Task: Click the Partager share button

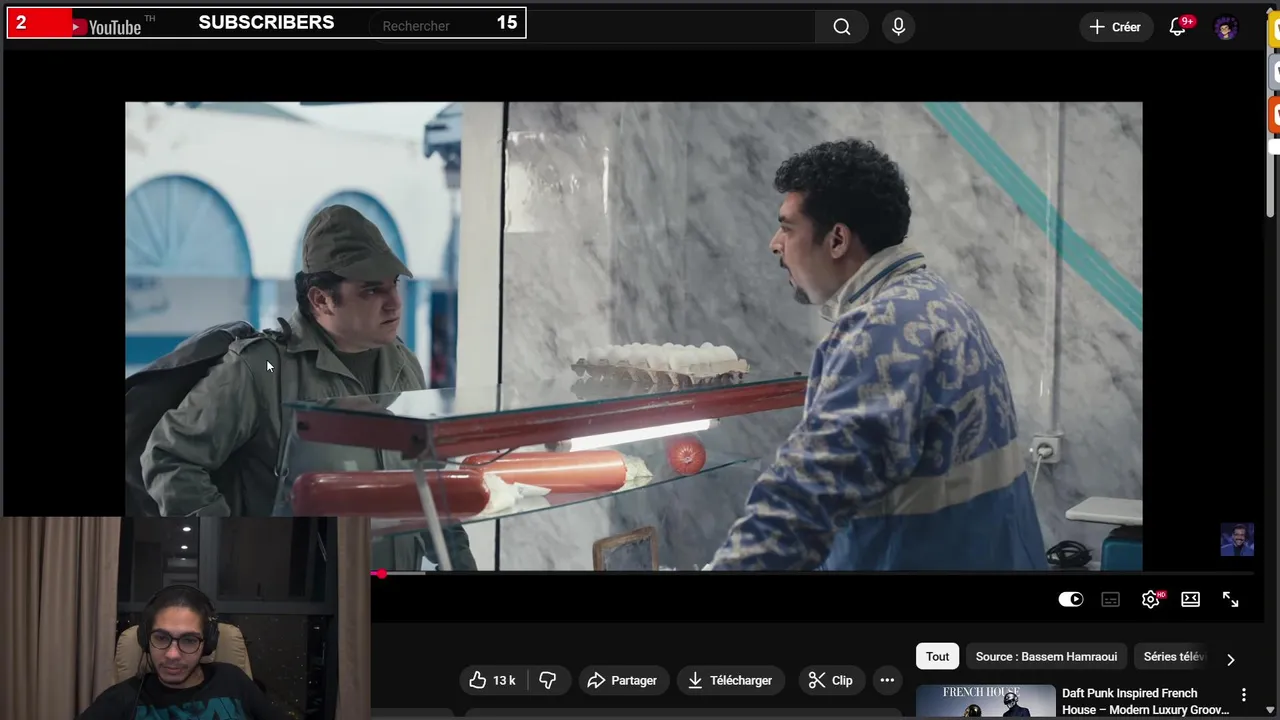Action: point(622,680)
